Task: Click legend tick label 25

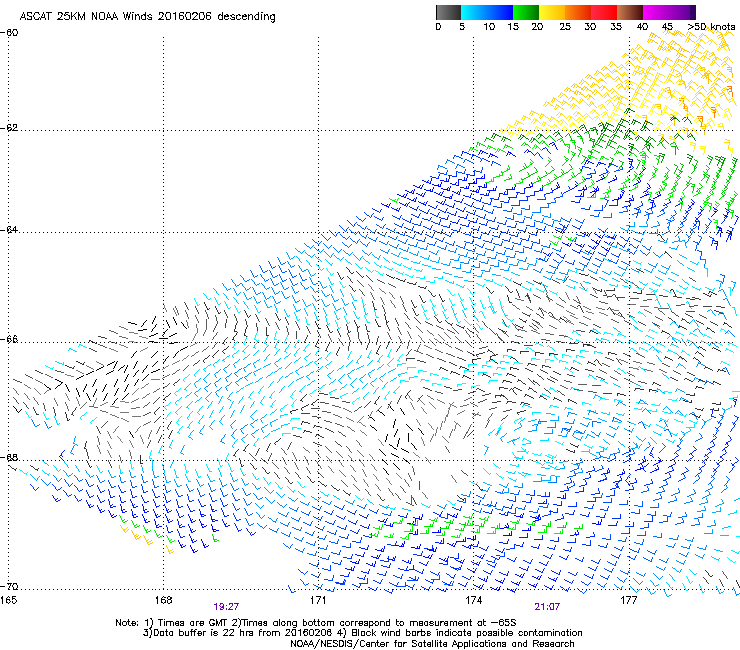Action: click(565, 27)
